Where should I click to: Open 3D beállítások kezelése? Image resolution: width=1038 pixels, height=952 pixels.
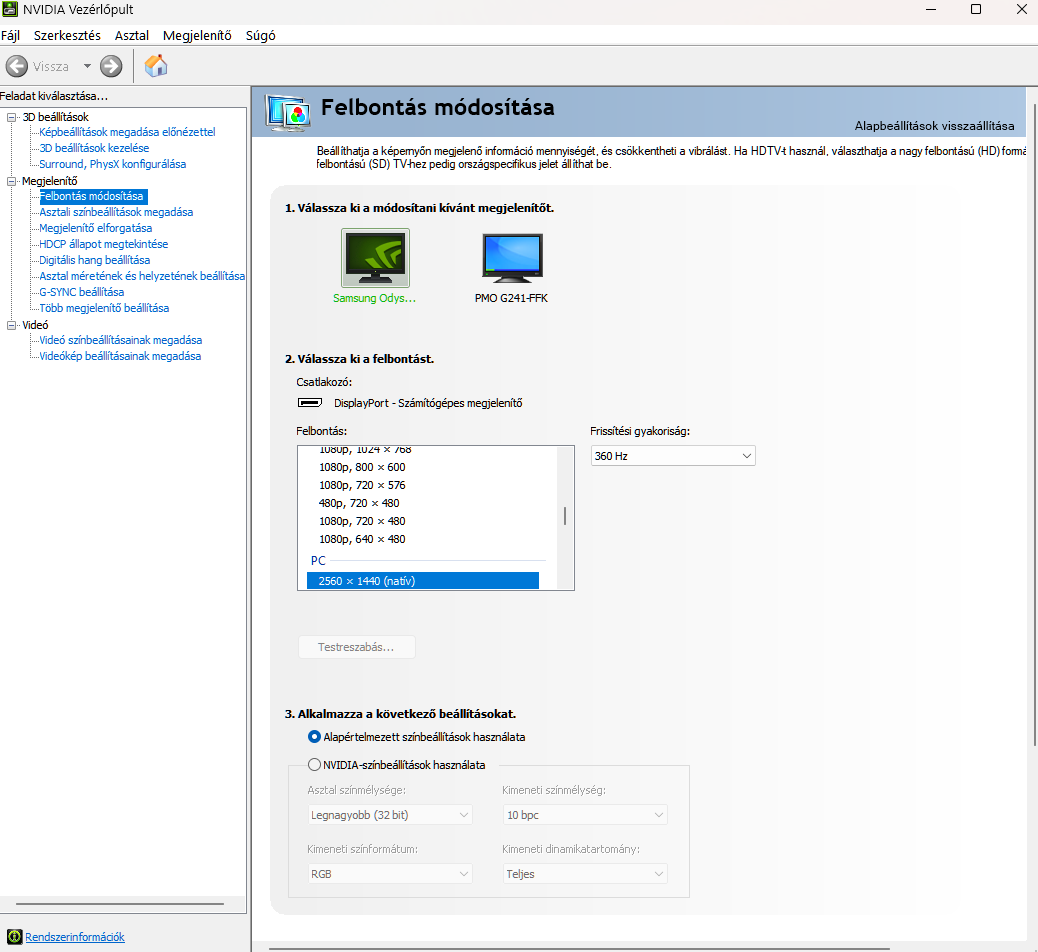(x=94, y=148)
